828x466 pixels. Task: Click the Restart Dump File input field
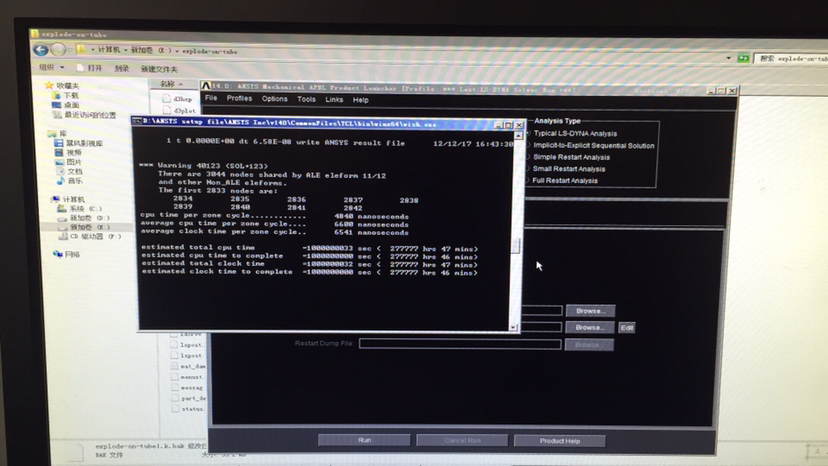[x=459, y=344]
